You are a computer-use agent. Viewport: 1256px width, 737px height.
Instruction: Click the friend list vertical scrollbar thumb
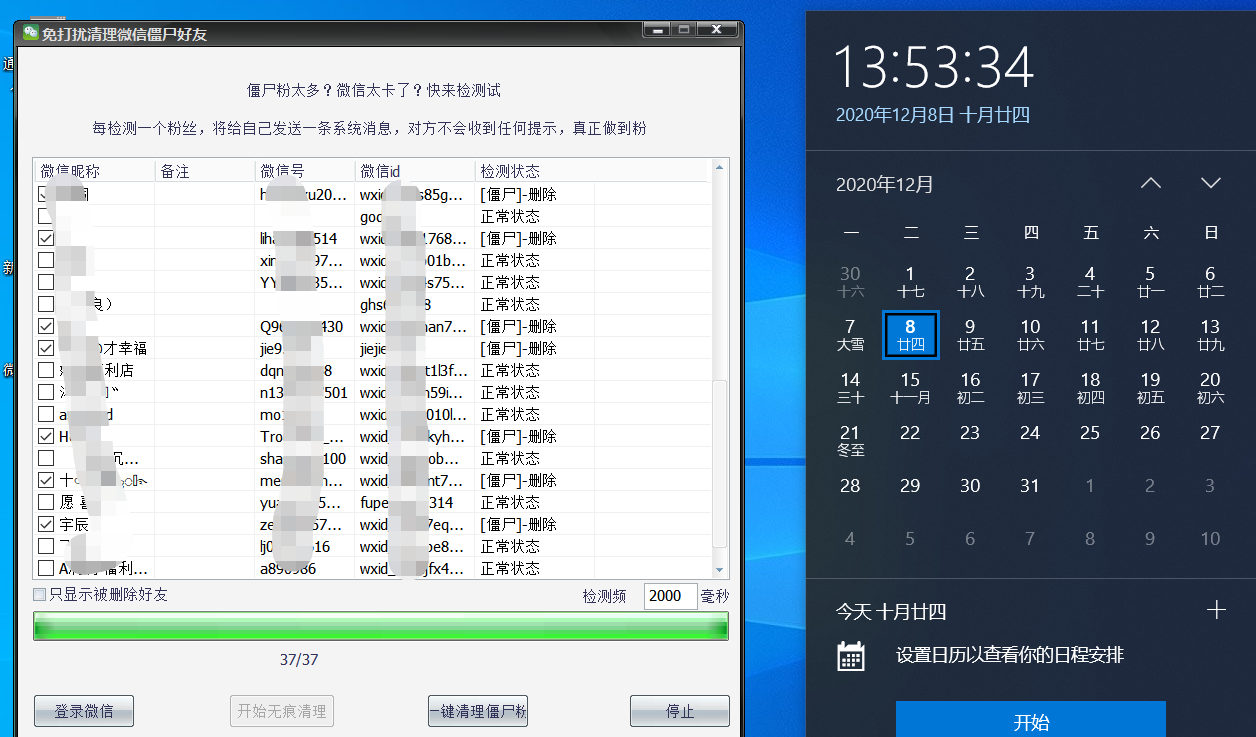pyautogui.click(x=720, y=464)
